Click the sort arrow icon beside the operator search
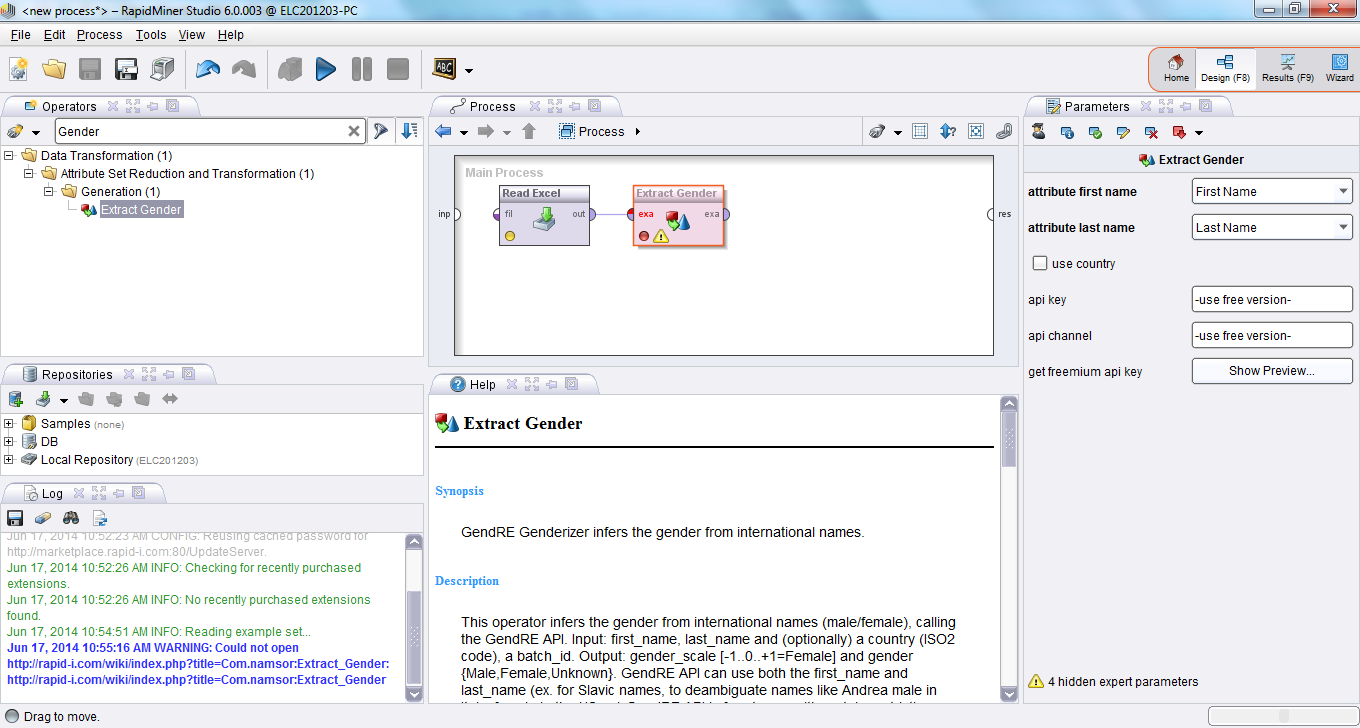Screen dimensions: 1360x728 (x=409, y=131)
